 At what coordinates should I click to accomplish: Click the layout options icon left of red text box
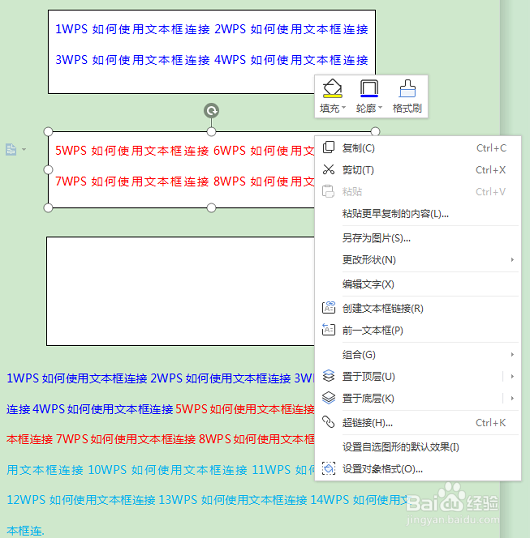pyautogui.click(x=11, y=150)
